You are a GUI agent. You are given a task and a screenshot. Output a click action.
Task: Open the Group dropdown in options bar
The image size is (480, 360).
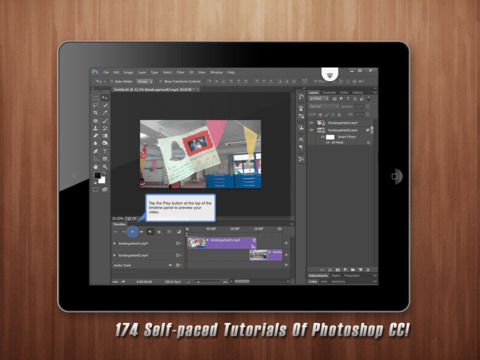145,81
